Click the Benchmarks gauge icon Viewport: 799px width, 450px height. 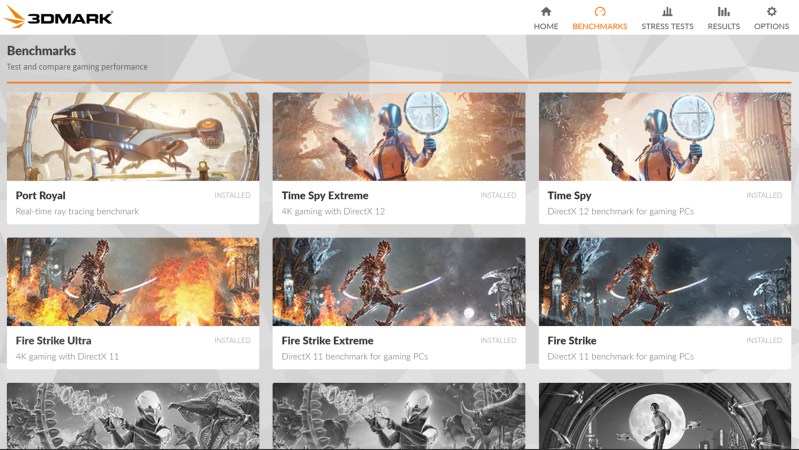[599, 12]
